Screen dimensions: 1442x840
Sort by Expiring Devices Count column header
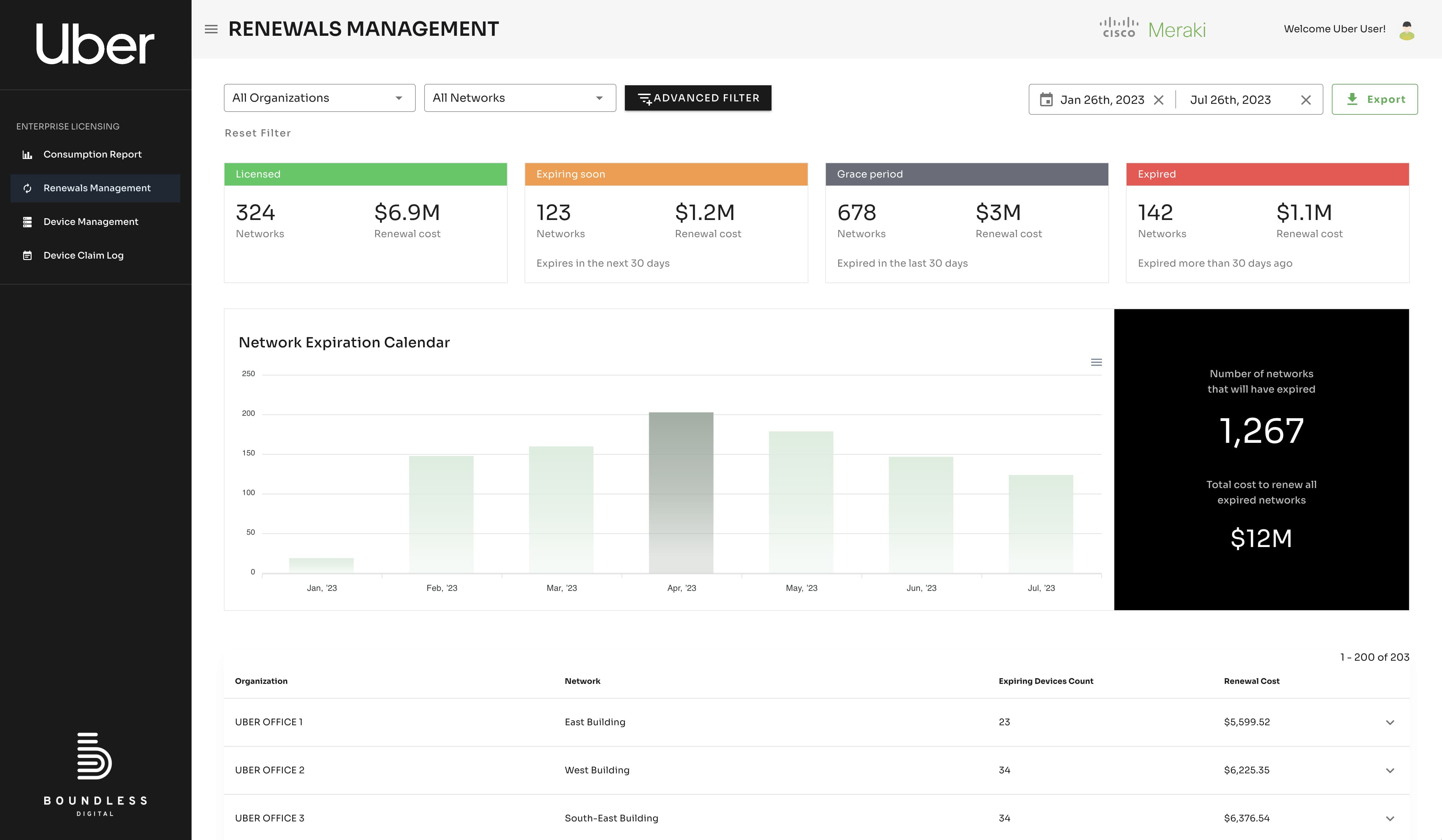tap(1046, 681)
